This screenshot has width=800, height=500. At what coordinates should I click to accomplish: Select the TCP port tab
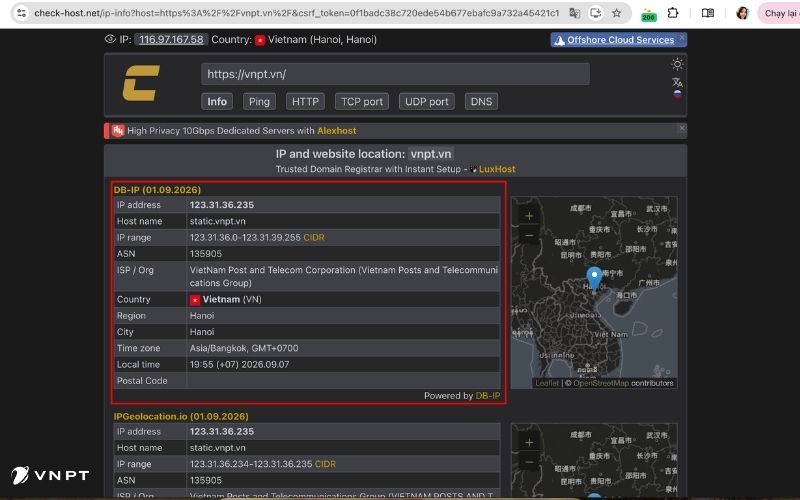[x=362, y=102]
